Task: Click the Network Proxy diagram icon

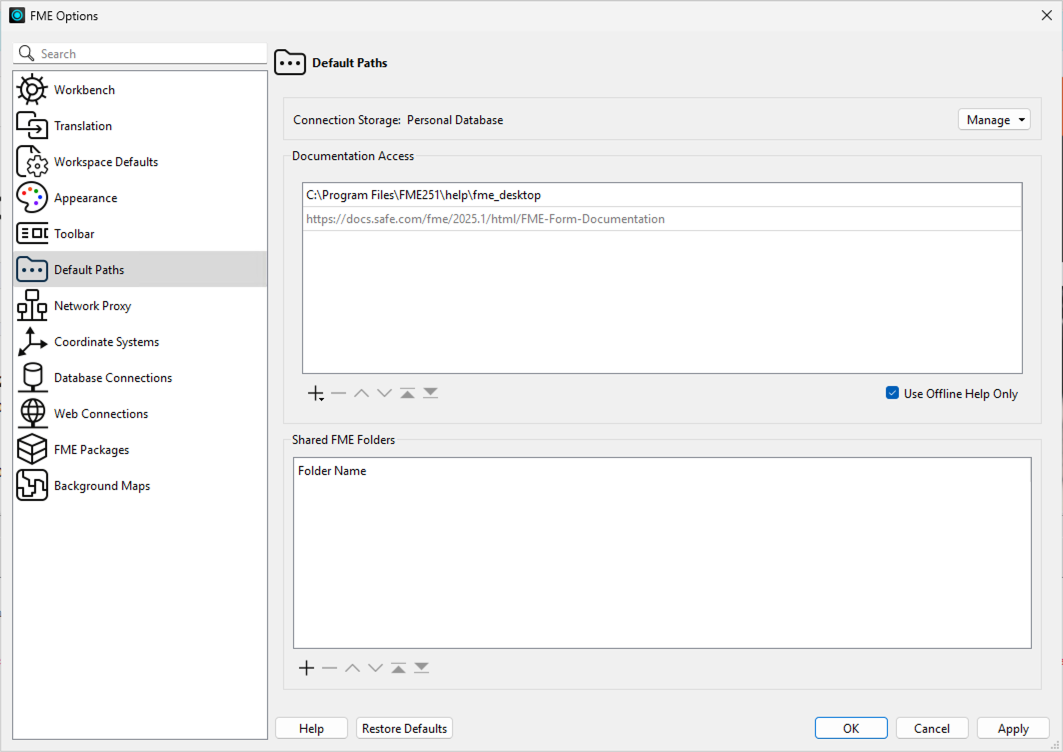Action: 32,305
